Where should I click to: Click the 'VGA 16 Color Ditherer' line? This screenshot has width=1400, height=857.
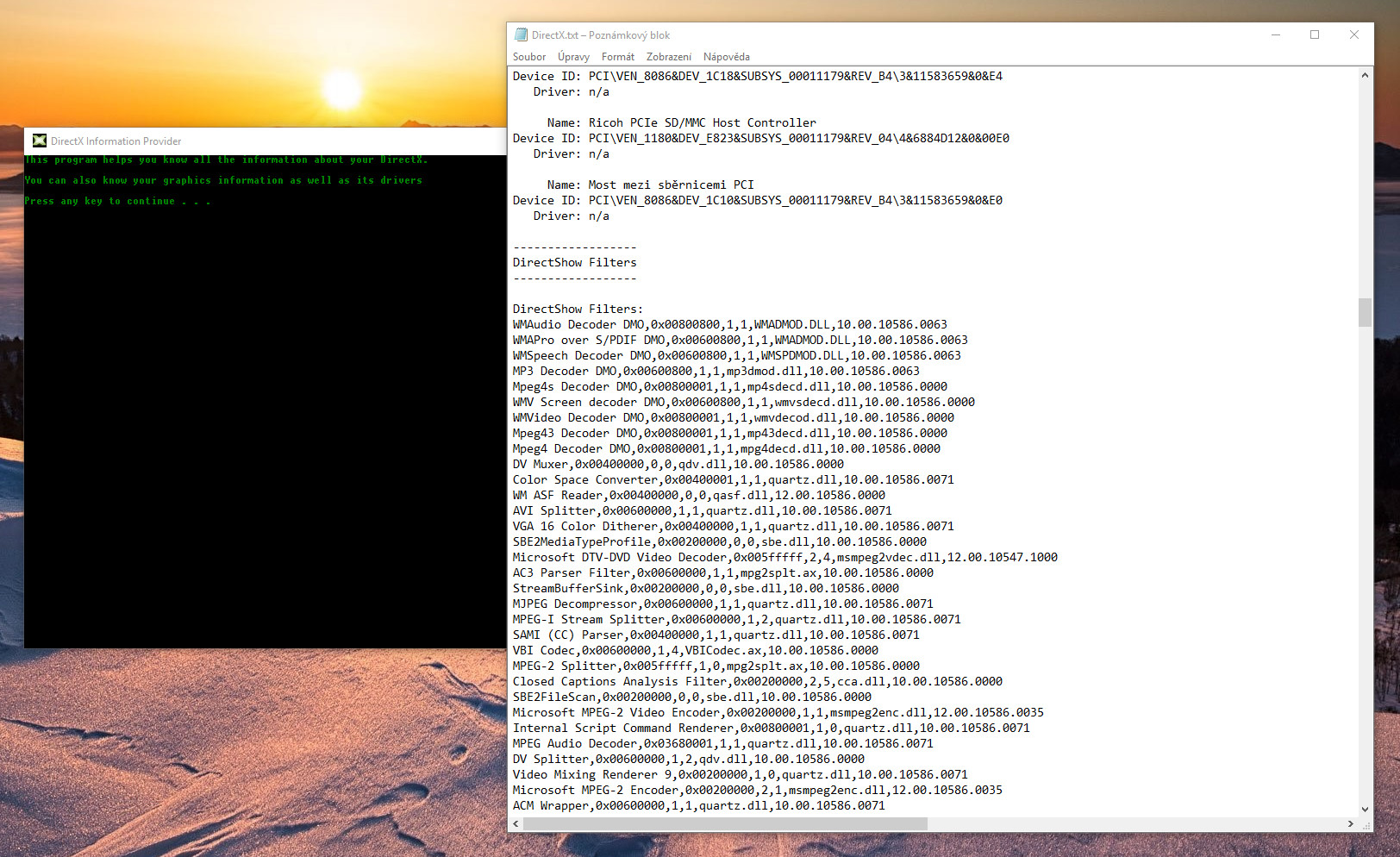click(x=733, y=526)
